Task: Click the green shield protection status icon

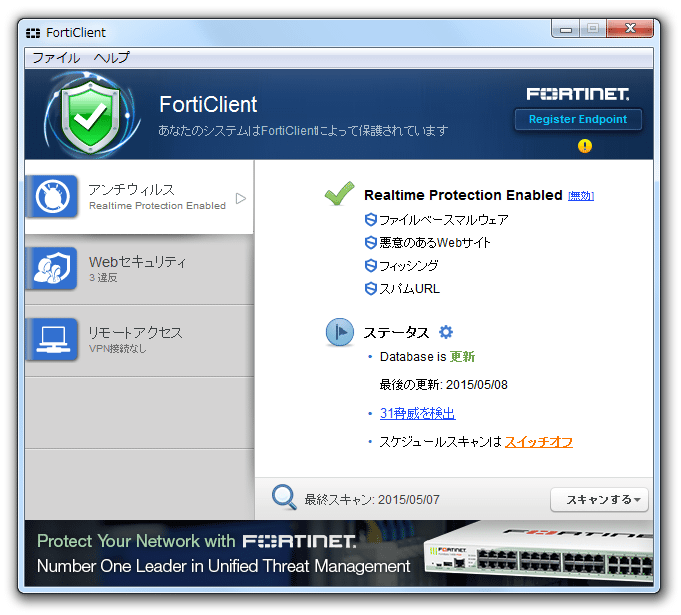Action: coord(91,115)
